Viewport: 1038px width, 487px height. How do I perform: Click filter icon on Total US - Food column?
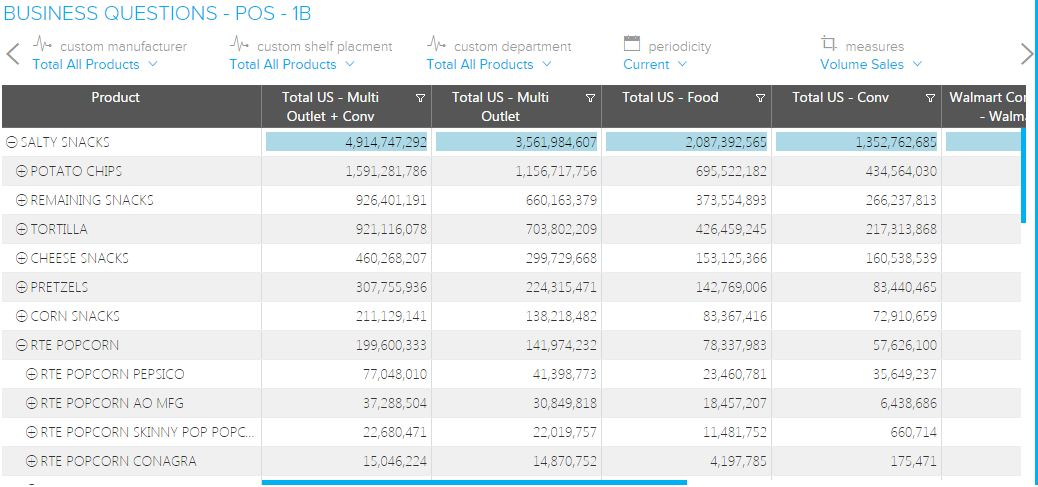tap(760, 98)
